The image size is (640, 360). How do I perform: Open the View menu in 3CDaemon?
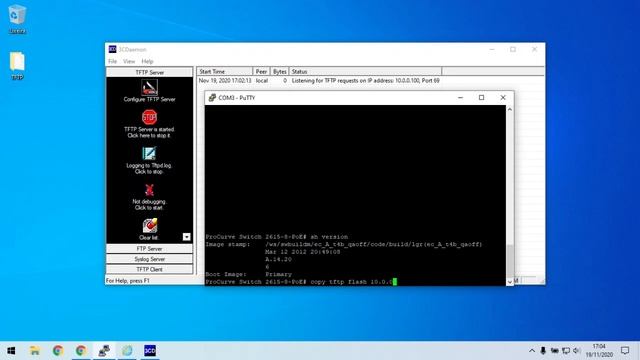pos(129,61)
